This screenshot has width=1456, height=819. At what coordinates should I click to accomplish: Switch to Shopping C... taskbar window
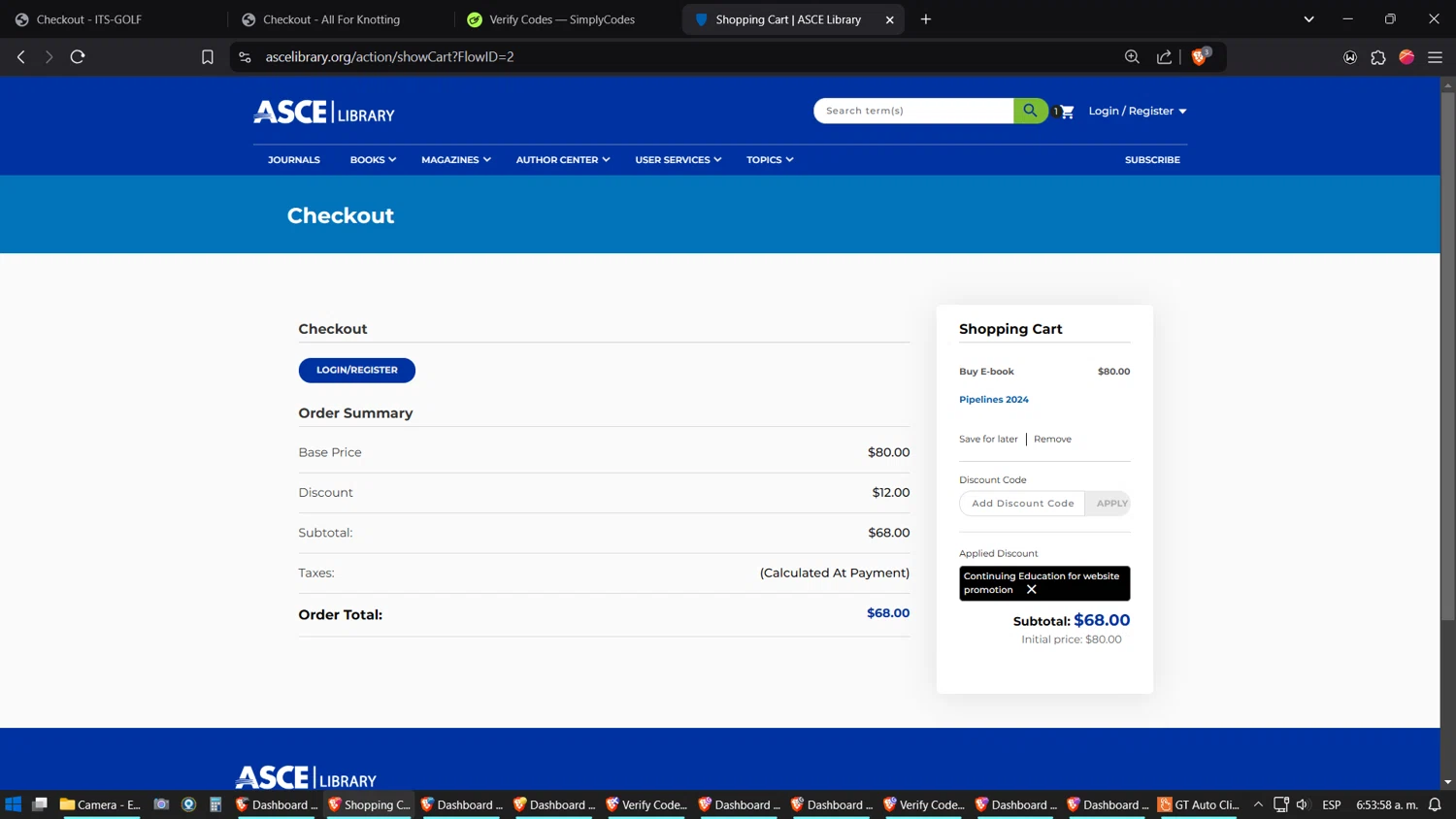click(x=369, y=804)
